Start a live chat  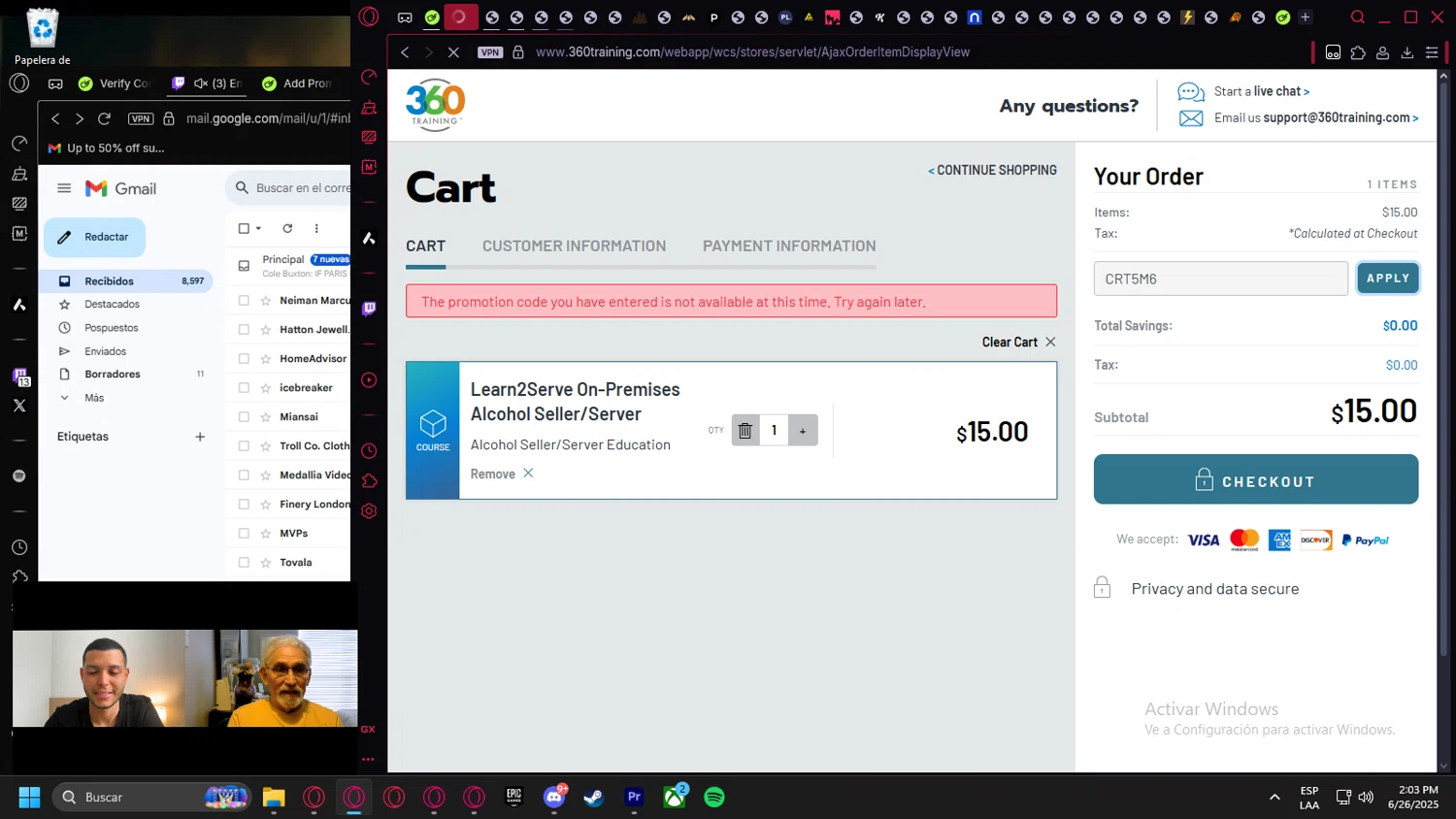[1262, 91]
